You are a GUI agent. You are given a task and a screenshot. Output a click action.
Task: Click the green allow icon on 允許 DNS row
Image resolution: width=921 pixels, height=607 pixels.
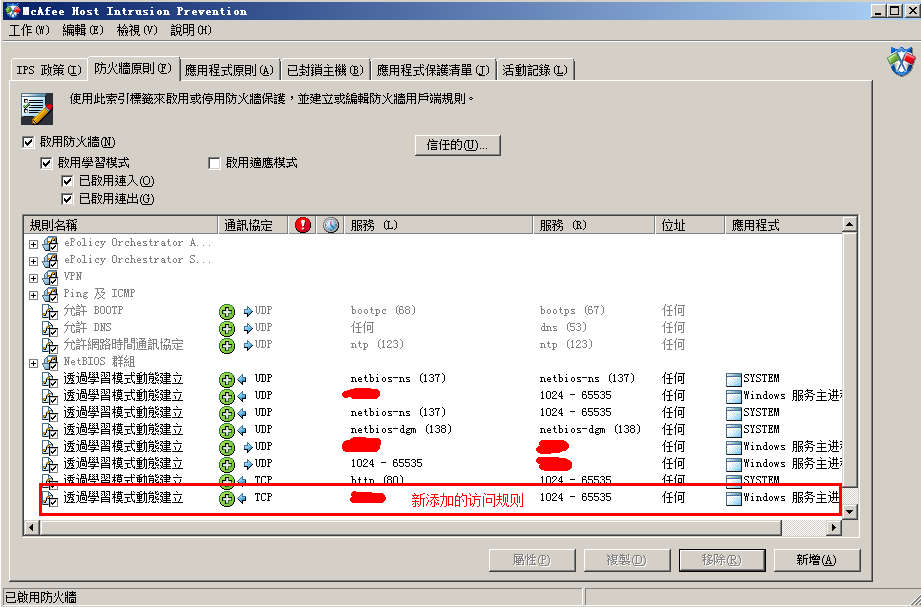point(227,328)
